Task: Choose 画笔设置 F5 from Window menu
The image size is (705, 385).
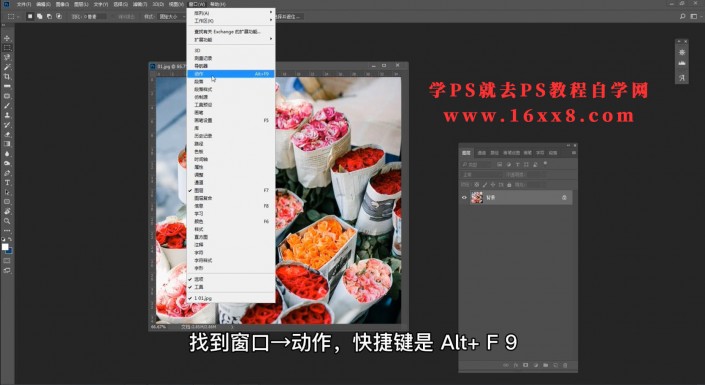Action: (x=230, y=120)
